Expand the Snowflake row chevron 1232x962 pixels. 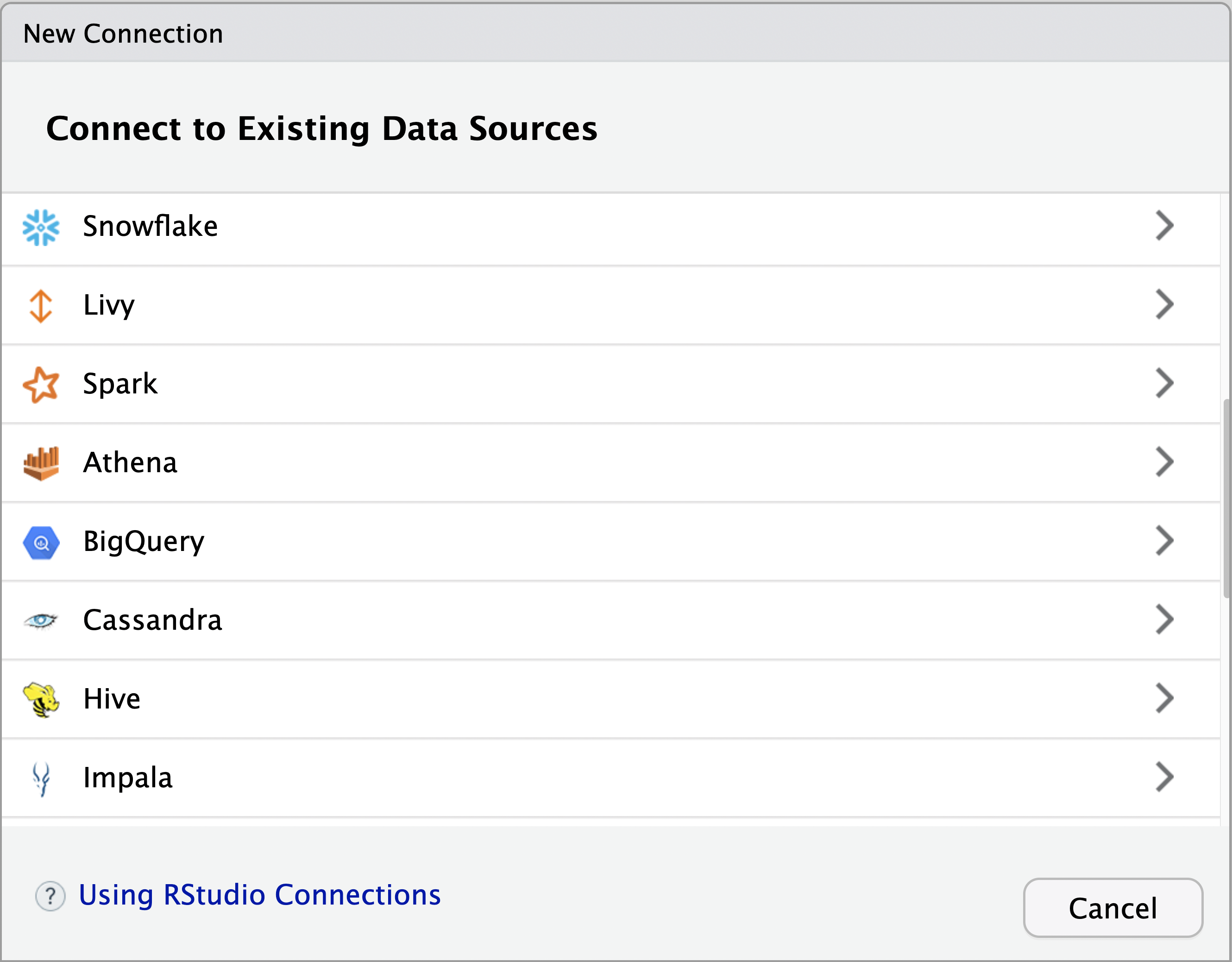[x=1164, y=226]
